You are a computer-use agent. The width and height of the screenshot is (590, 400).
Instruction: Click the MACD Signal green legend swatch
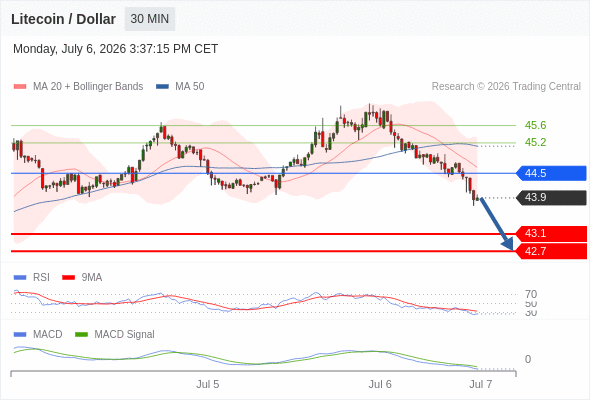(81, 335)
